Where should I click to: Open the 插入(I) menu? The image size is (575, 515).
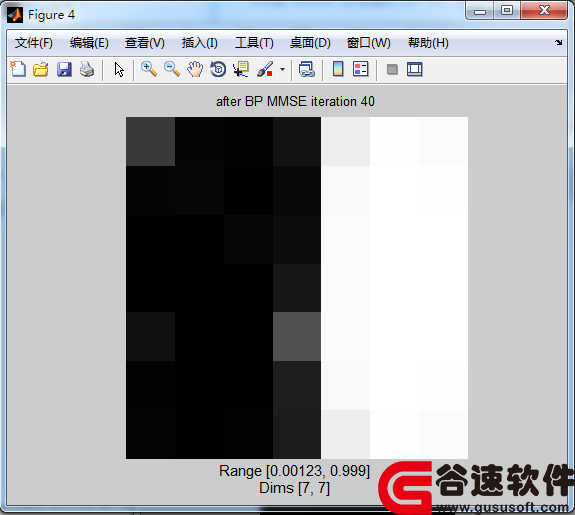199,43
